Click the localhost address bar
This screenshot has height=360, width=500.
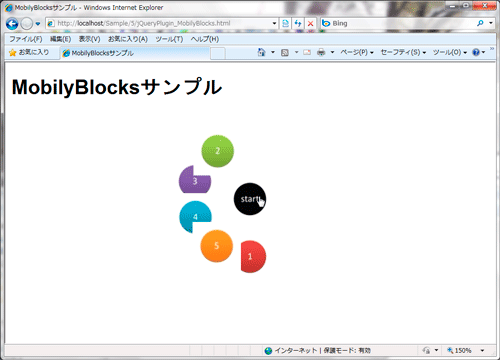(x=162, y=23)
